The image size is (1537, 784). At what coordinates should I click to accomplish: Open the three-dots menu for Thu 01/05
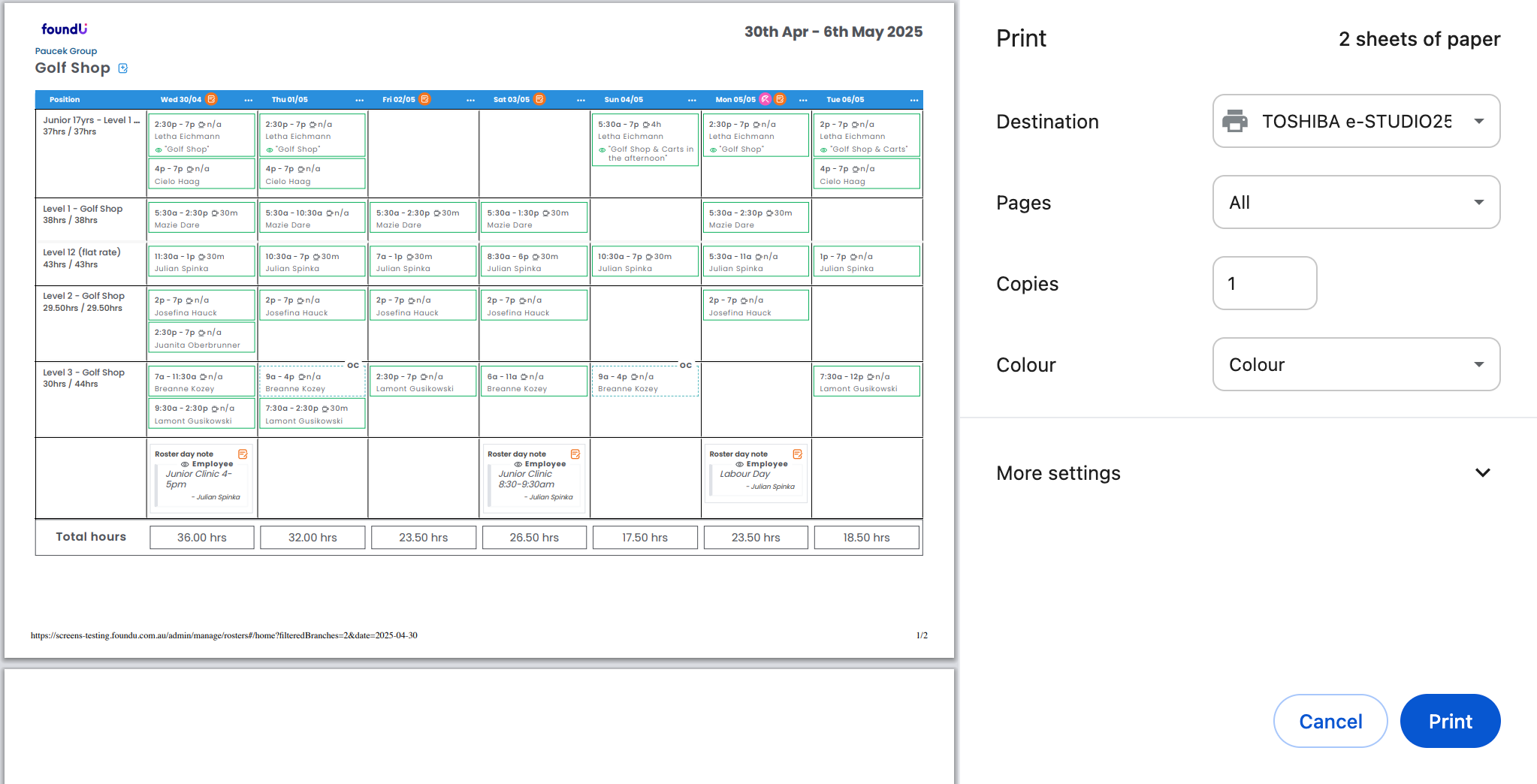pos(359,100)
